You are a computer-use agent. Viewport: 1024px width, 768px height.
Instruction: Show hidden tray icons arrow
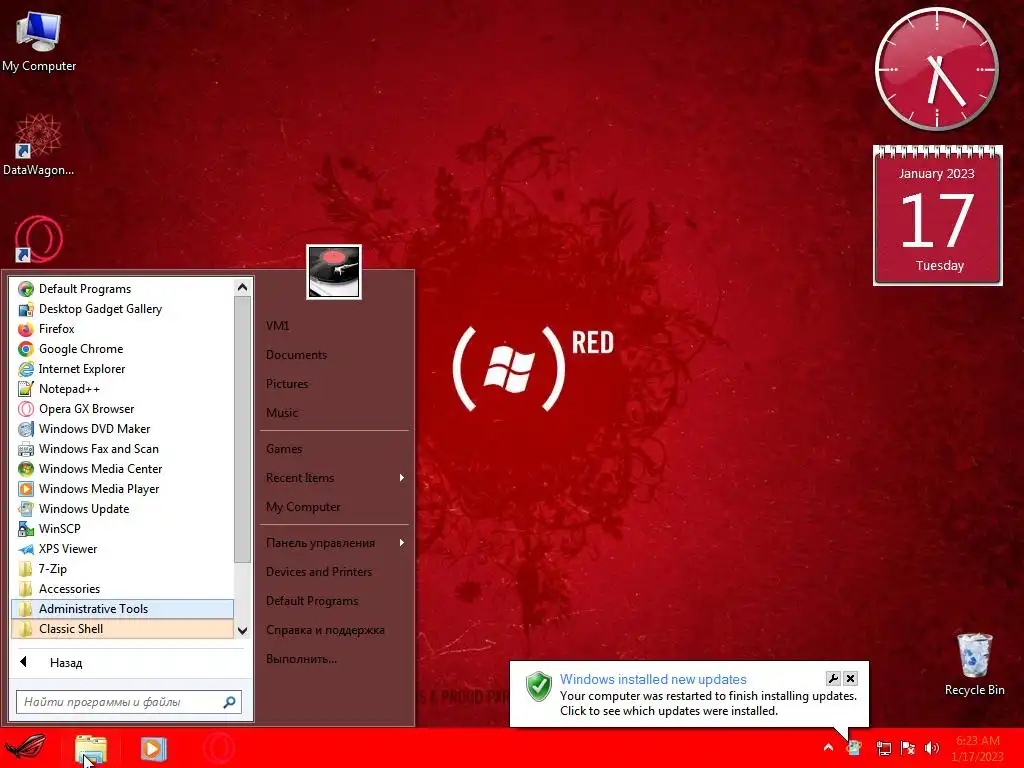[828, 748]
